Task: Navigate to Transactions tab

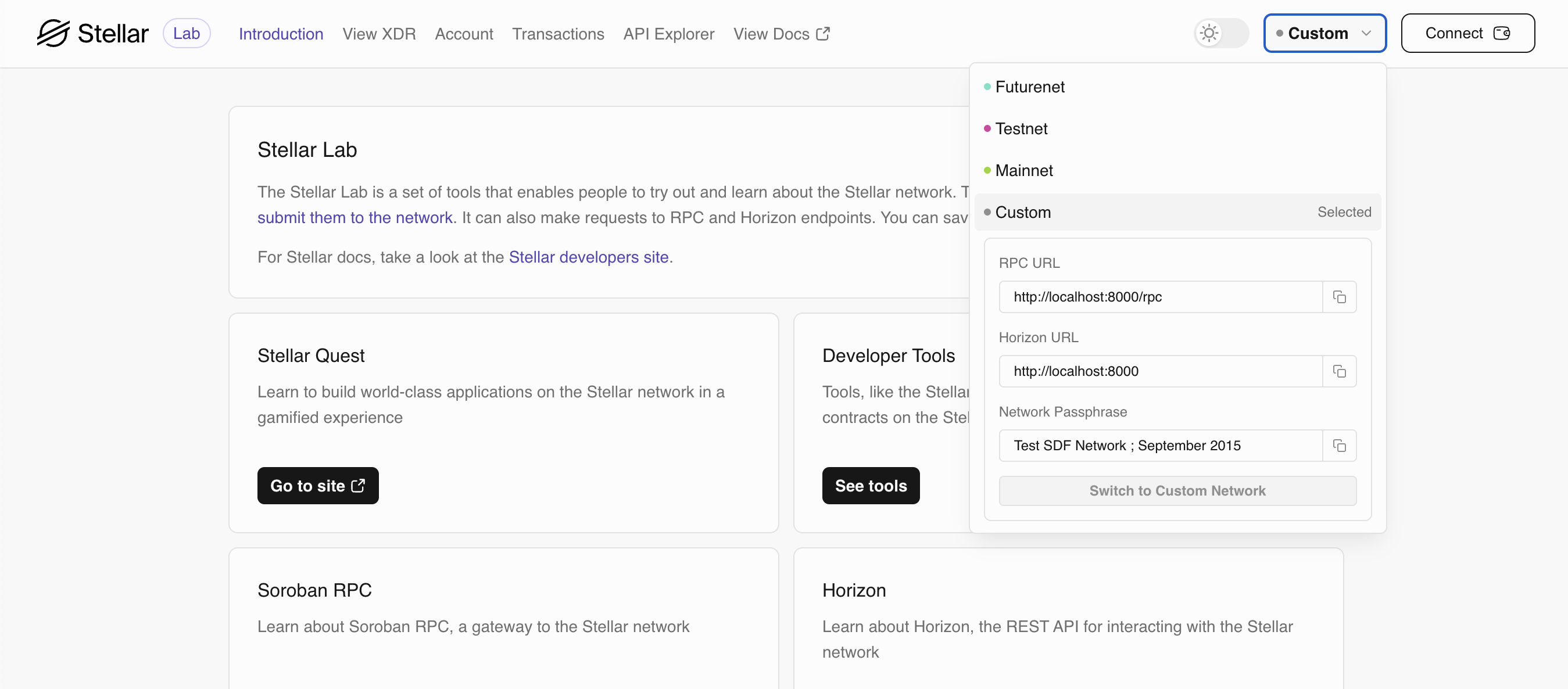Action: click(x=558, y=33)
